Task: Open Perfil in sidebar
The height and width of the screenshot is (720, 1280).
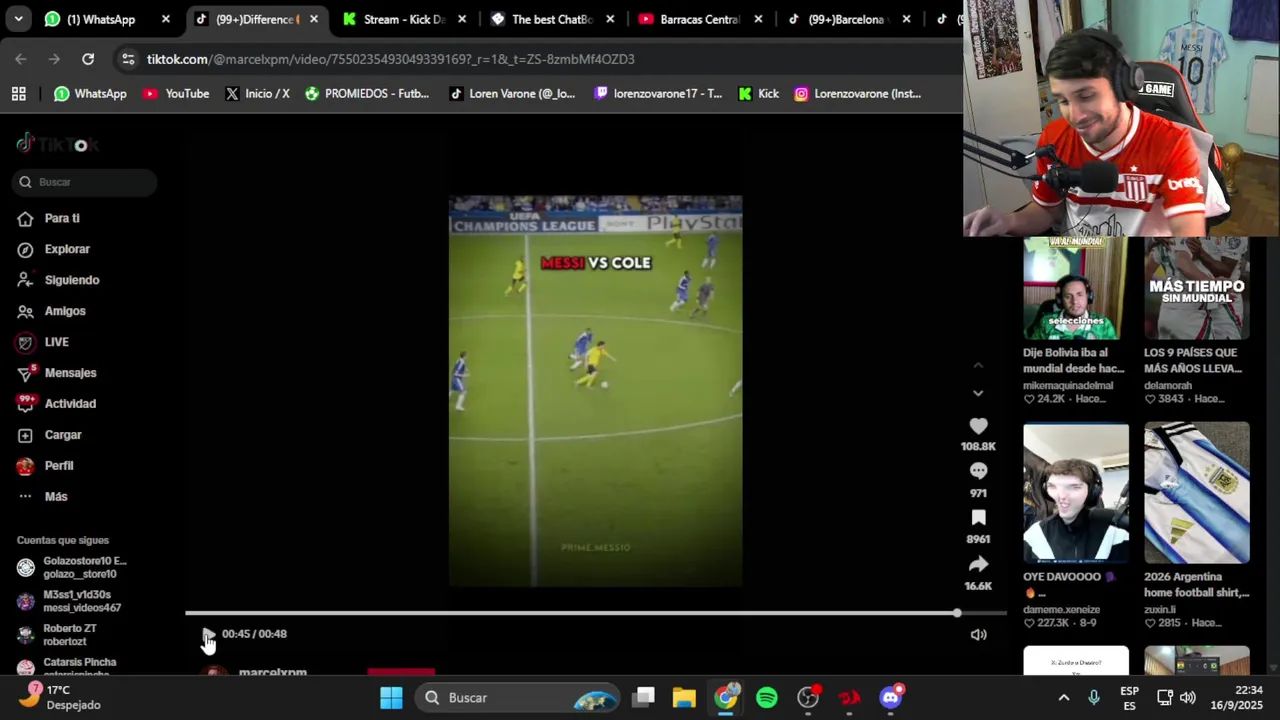Action: (x=59, y=466)
